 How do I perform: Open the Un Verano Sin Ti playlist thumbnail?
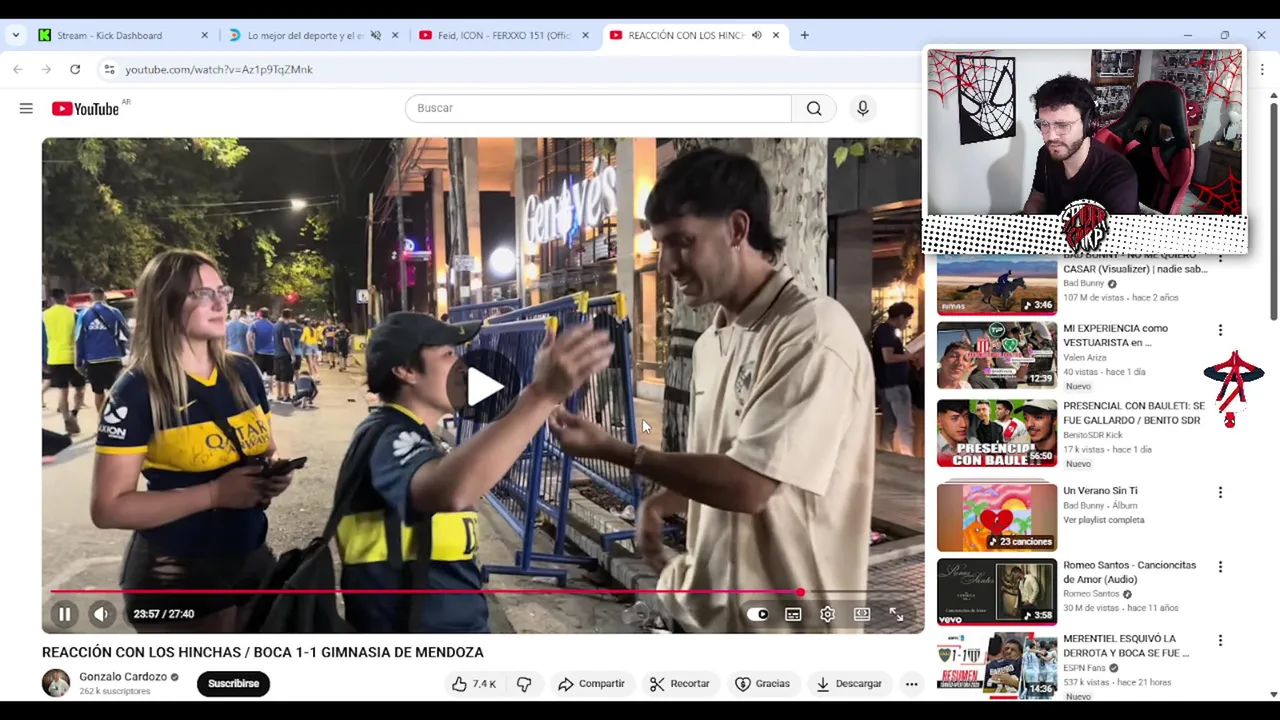point(997,517)
